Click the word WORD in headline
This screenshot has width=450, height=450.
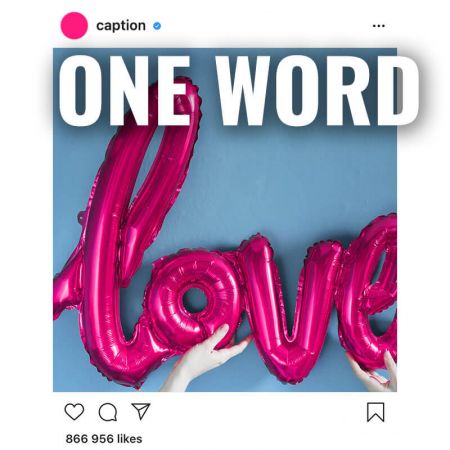coord(317,91)
